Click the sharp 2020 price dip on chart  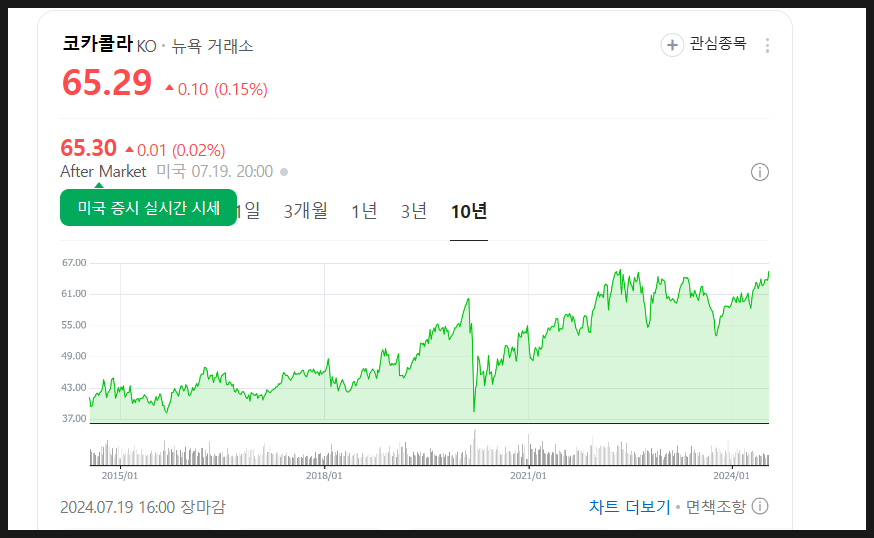point(474,408)
